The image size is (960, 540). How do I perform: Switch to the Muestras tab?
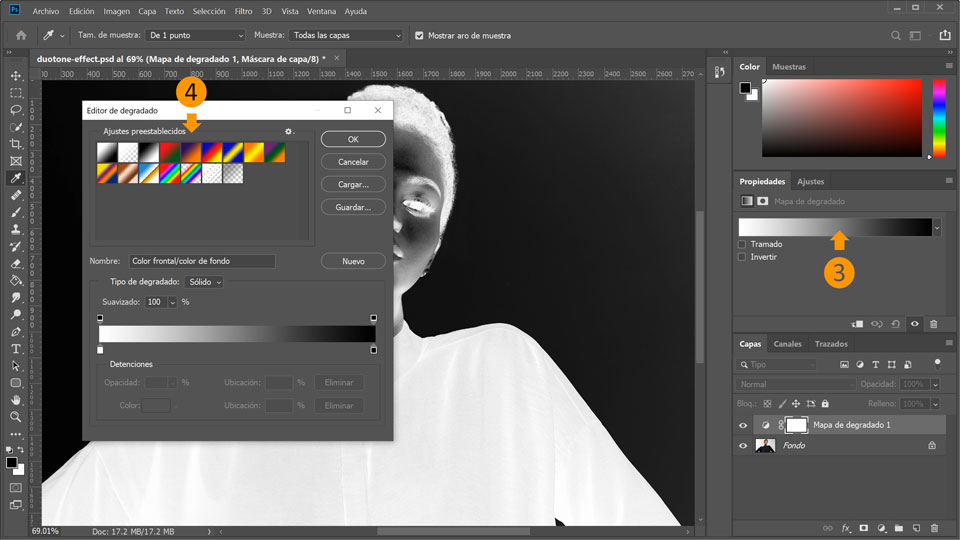pos(789,67)
